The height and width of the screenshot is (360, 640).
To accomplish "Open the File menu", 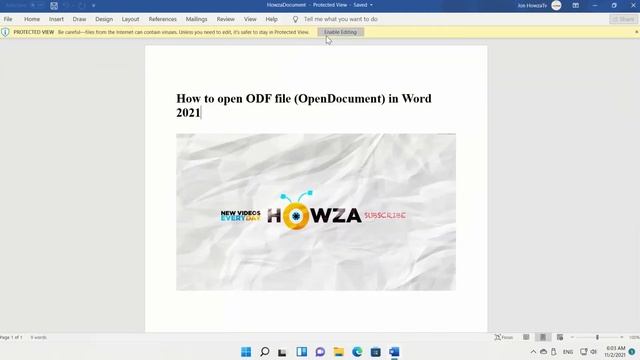I will click(x=8, y=19).
